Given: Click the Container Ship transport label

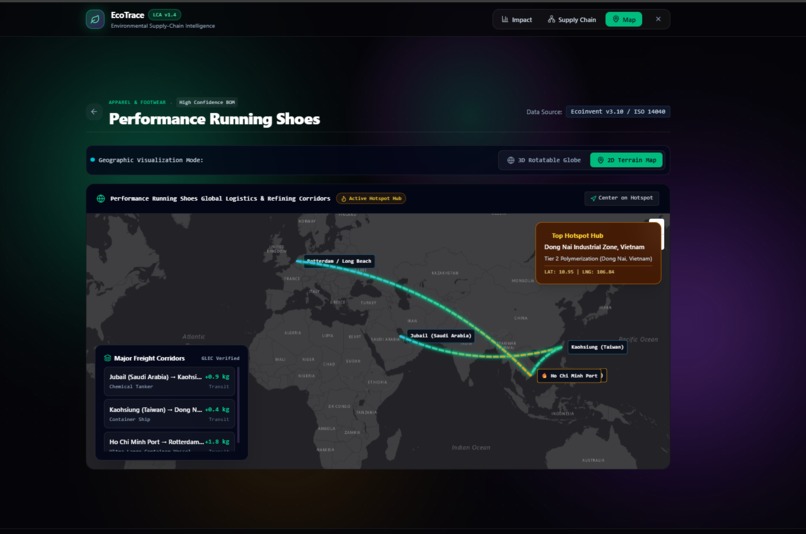Looking at the screenshot, I should click(130, 419).
